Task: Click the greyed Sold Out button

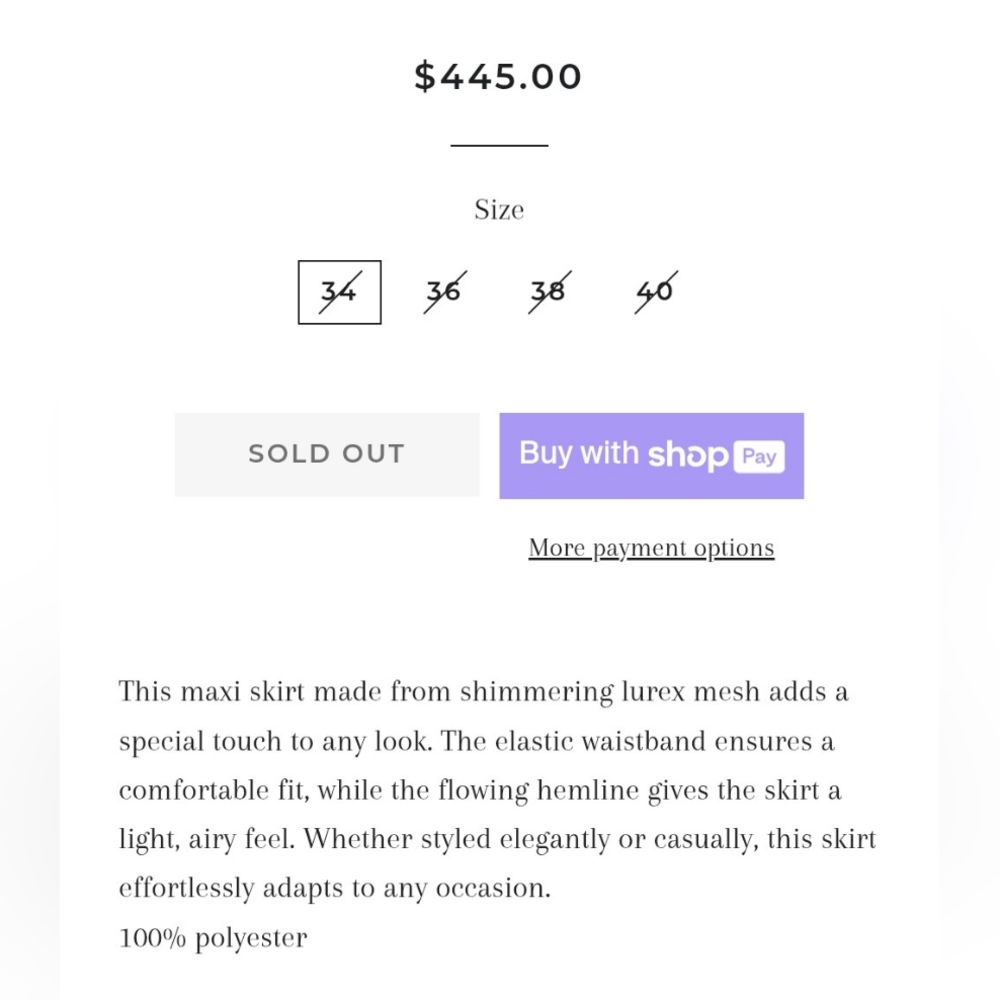Action: pyautogui.click(x=327, y=454)
